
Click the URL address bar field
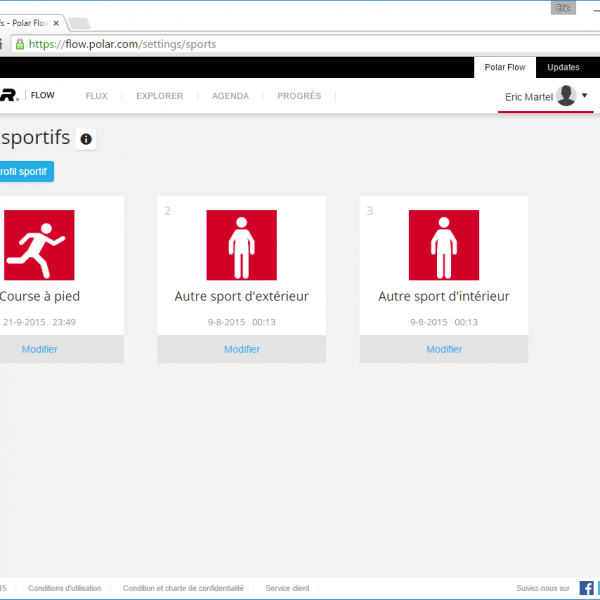(300, 44)
